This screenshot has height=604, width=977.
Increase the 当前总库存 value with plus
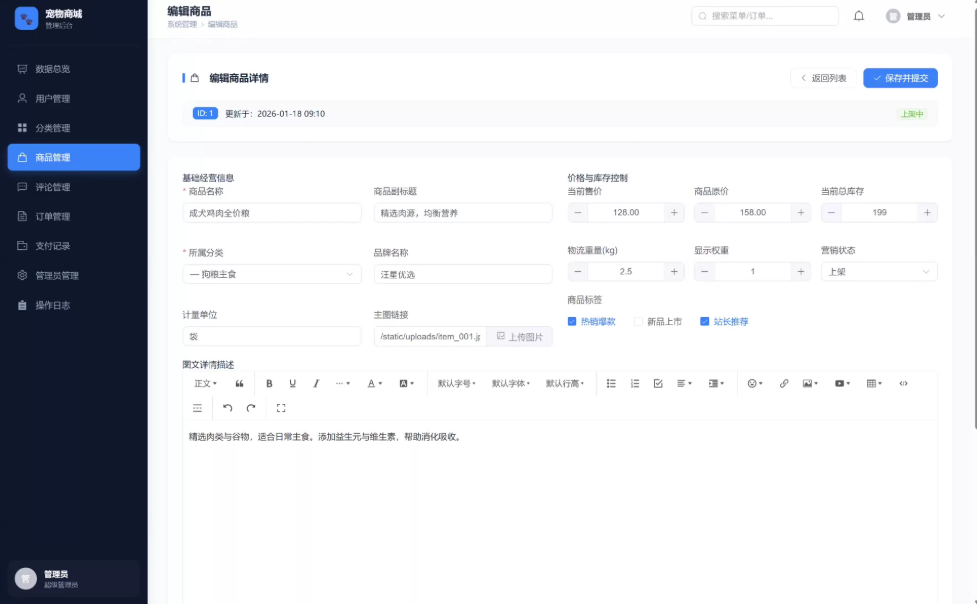tap(927, 213)
